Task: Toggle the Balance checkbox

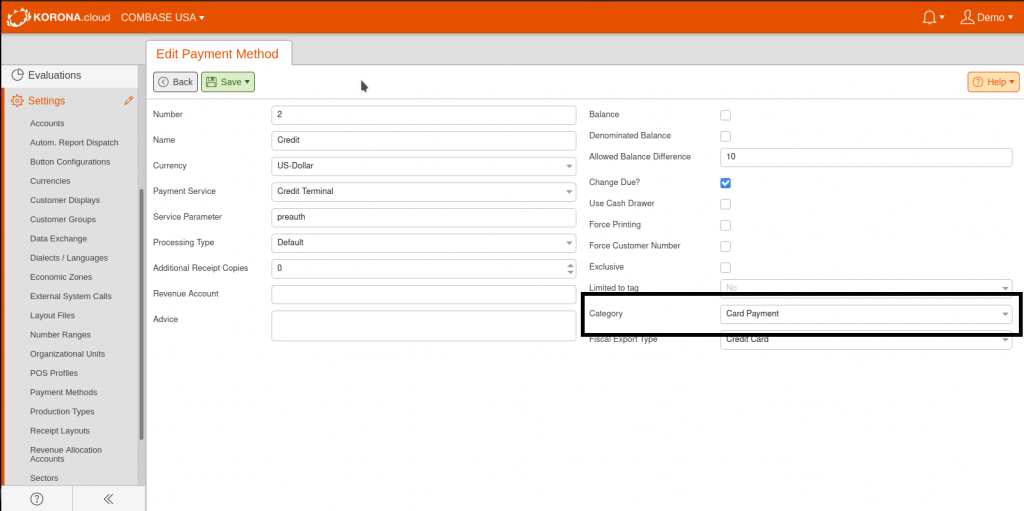Action: 725,115
